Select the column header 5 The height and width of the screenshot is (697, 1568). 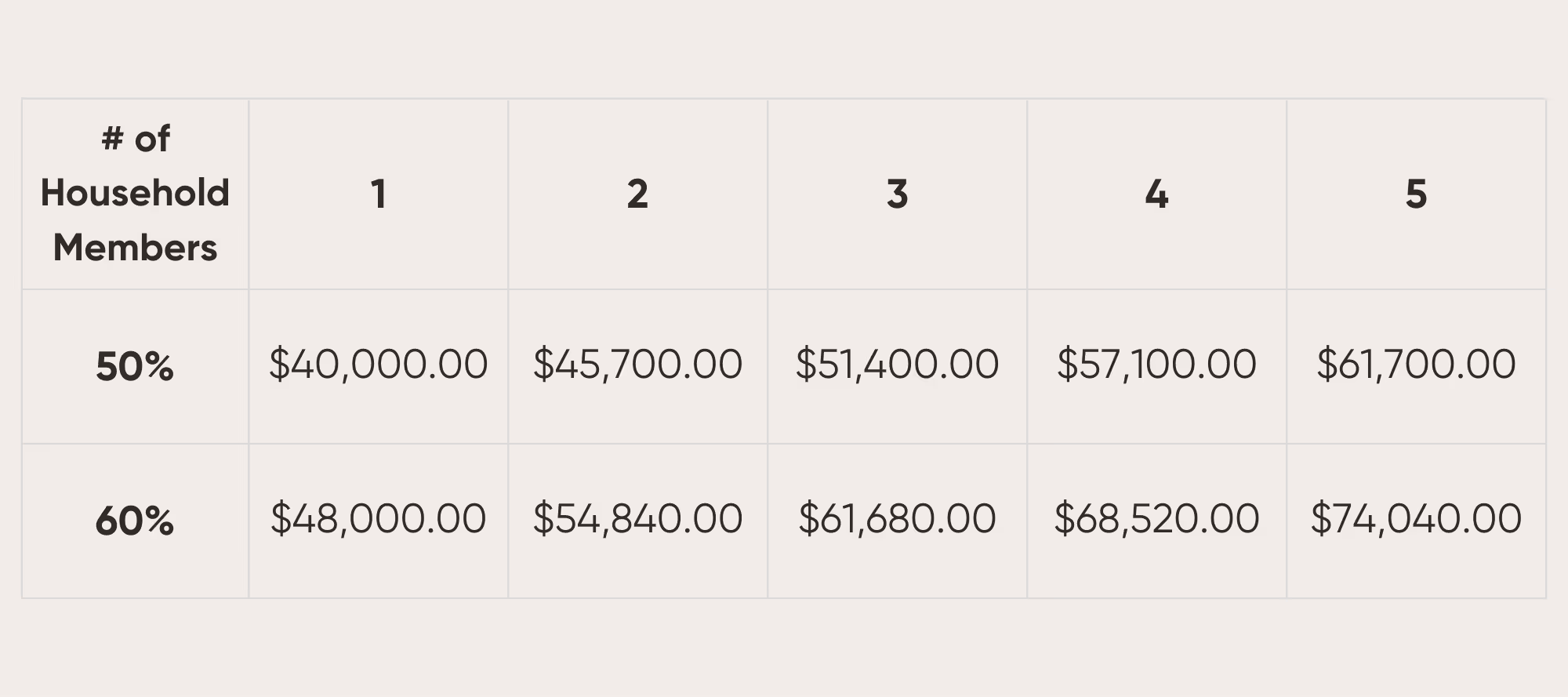(x=1417, y=194)
